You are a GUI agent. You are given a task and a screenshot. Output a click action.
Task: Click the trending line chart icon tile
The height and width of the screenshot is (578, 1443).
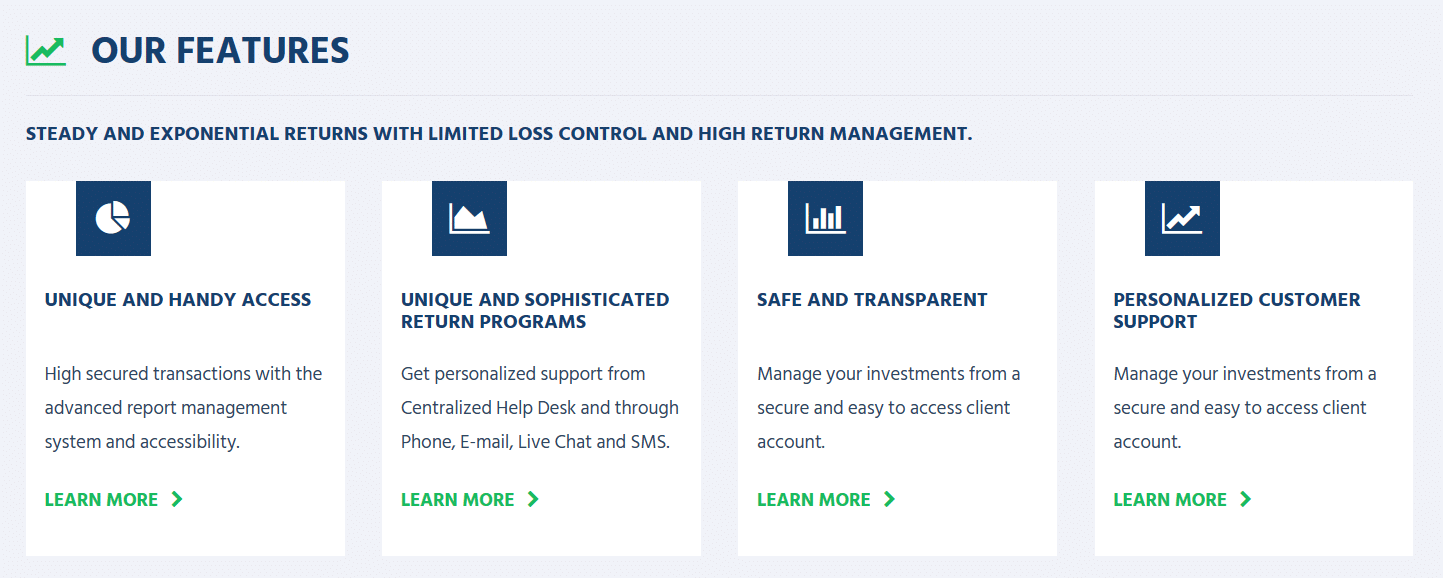coord(1182,218)
